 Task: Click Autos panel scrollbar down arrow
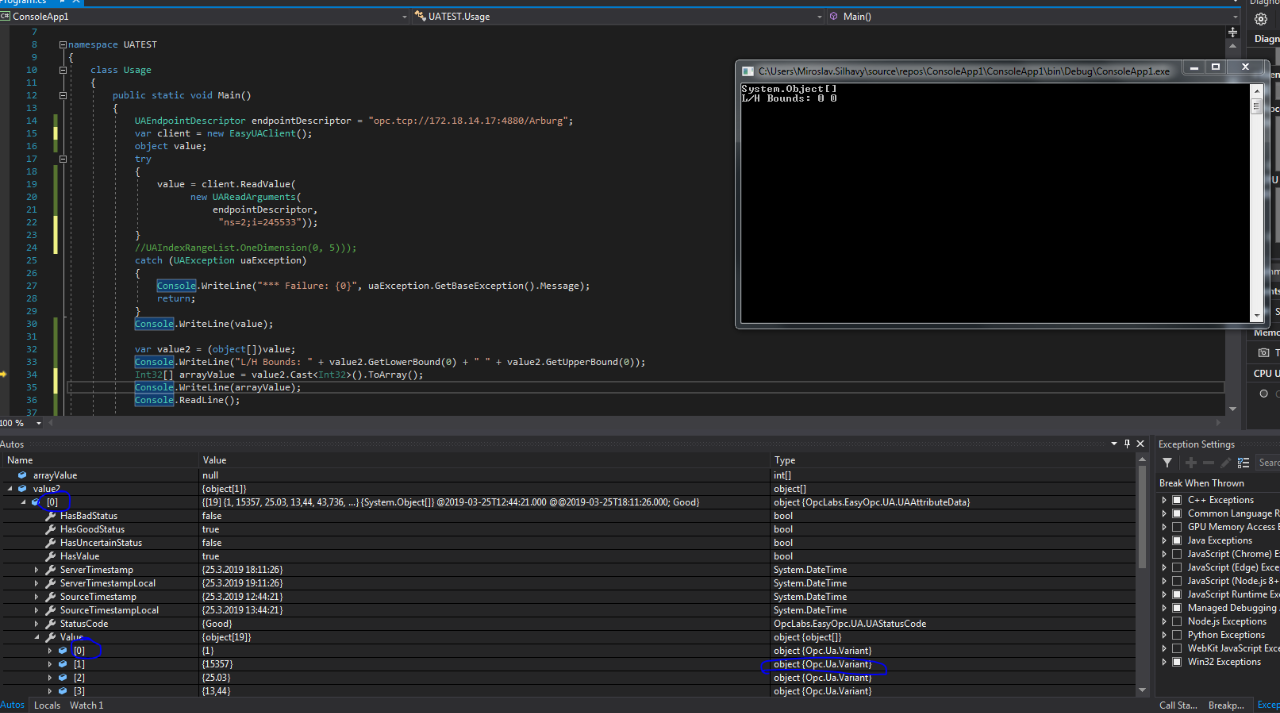pyautogui.click(x=1143, y=690)
